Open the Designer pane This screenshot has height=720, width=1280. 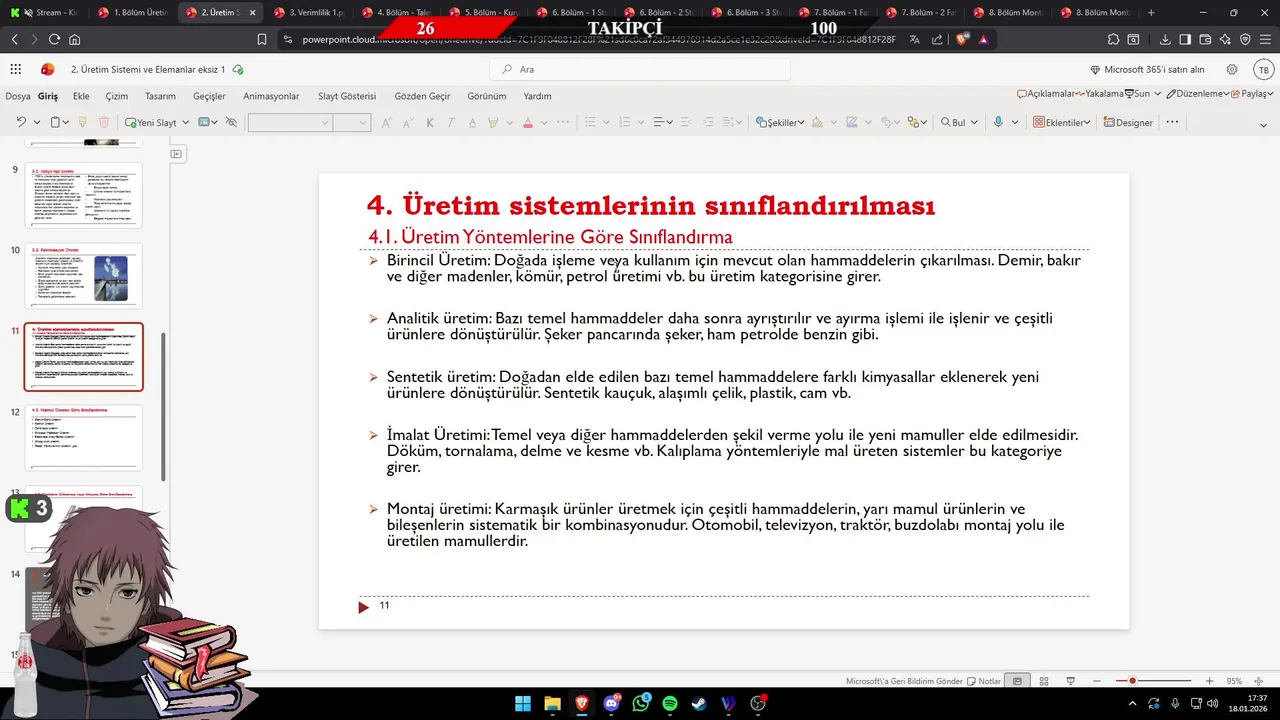[x=1128, y=122]
